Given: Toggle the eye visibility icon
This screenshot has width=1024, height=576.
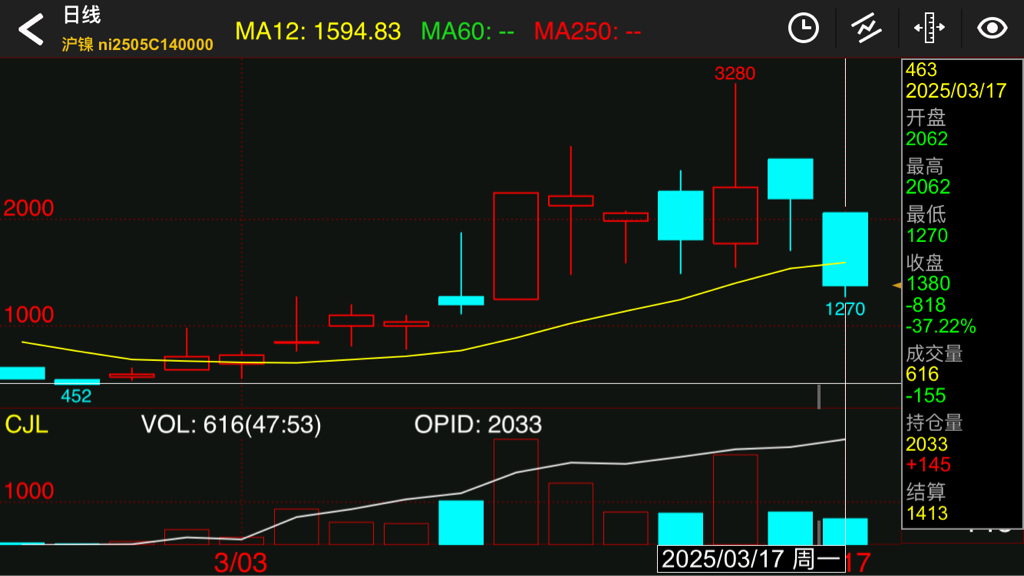Looking at the screenshot, I should click(x=992, y=28).
